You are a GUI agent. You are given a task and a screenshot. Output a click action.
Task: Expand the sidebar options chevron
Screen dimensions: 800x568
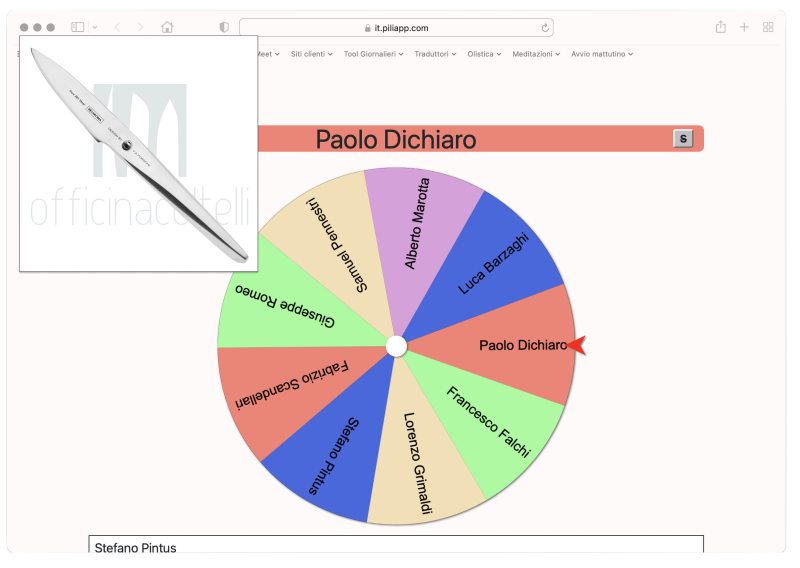(95, 27)
